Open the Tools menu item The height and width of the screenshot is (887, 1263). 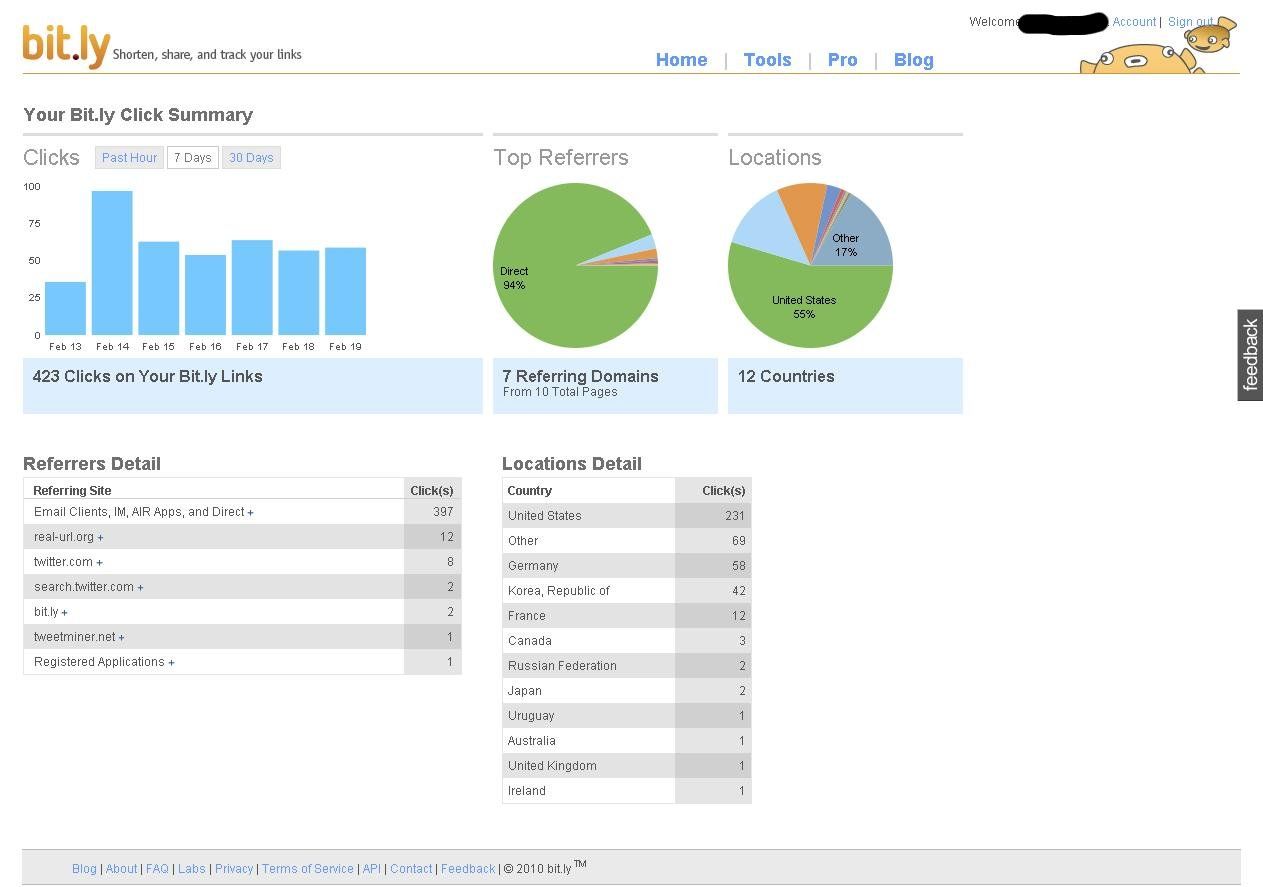[x=767, y=60]
